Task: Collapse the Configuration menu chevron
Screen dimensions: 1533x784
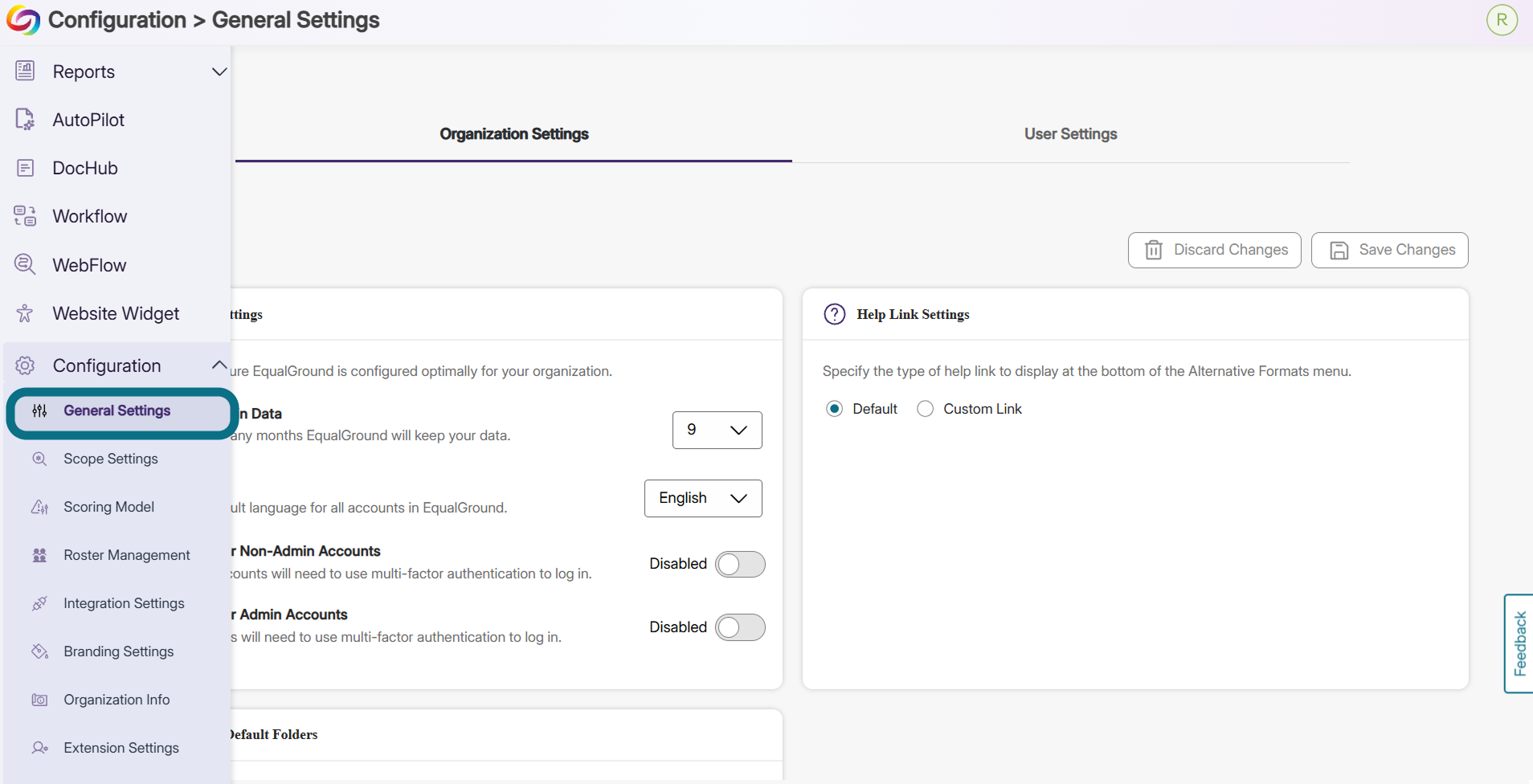Action: click(219, 365)
